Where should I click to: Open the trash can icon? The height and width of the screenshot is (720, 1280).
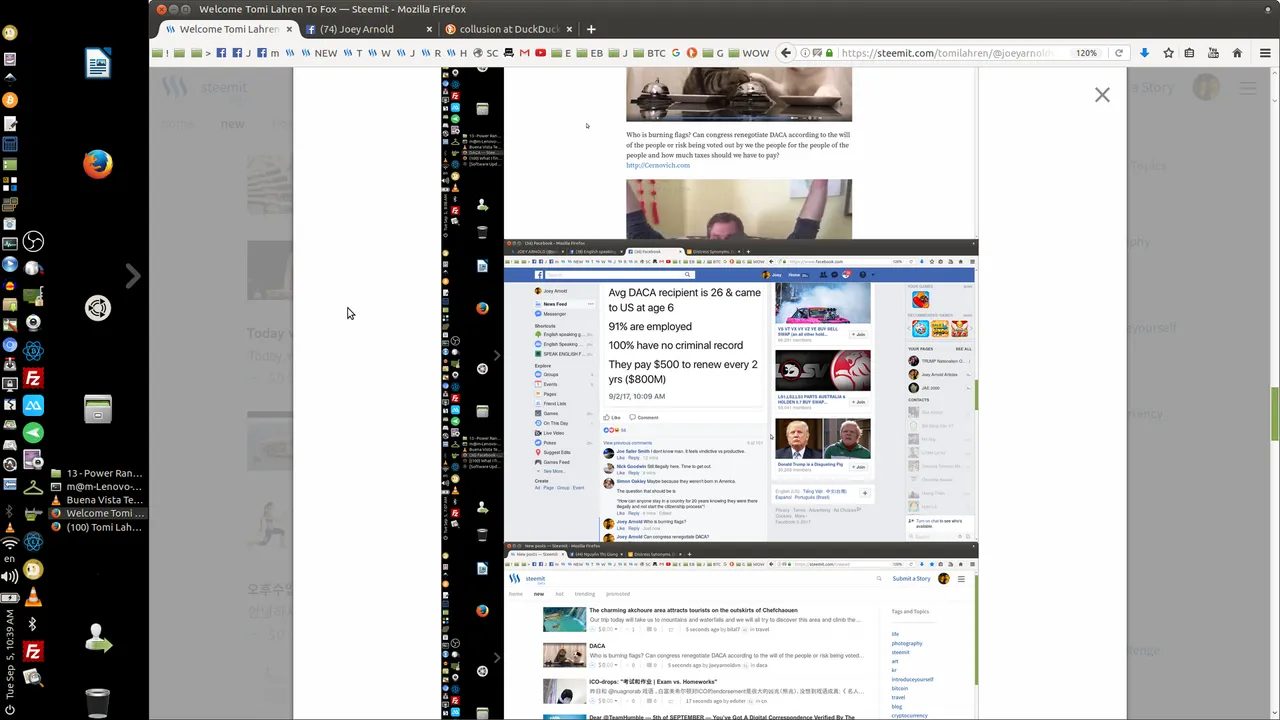coord(97,702)
